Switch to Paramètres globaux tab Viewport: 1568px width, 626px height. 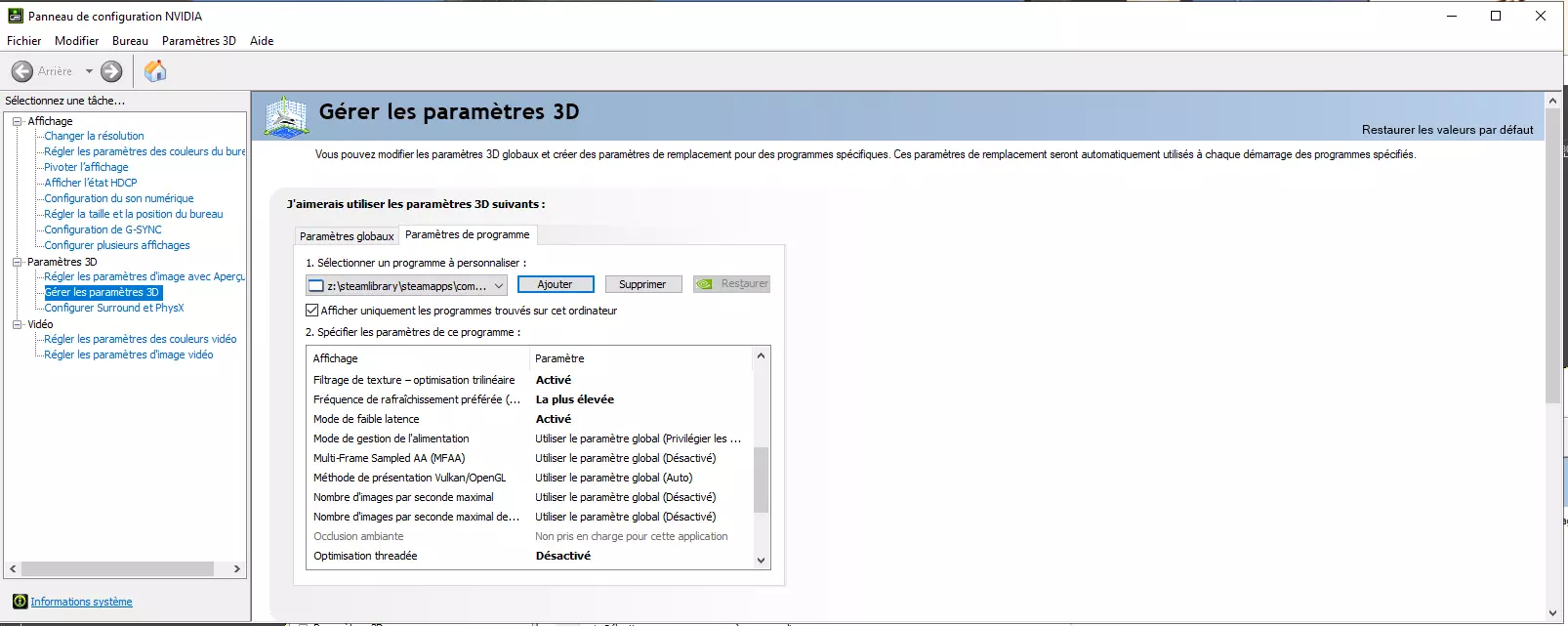347,236
